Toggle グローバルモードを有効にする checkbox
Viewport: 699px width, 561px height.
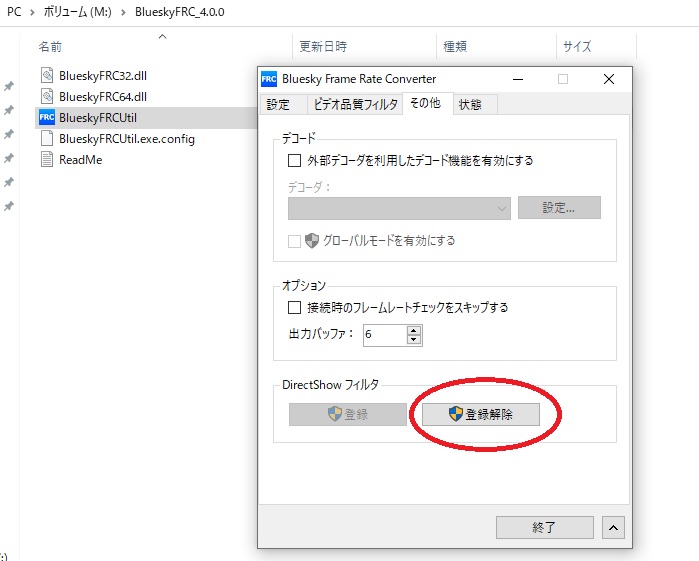pyautogui.click(x=294, y=241)
